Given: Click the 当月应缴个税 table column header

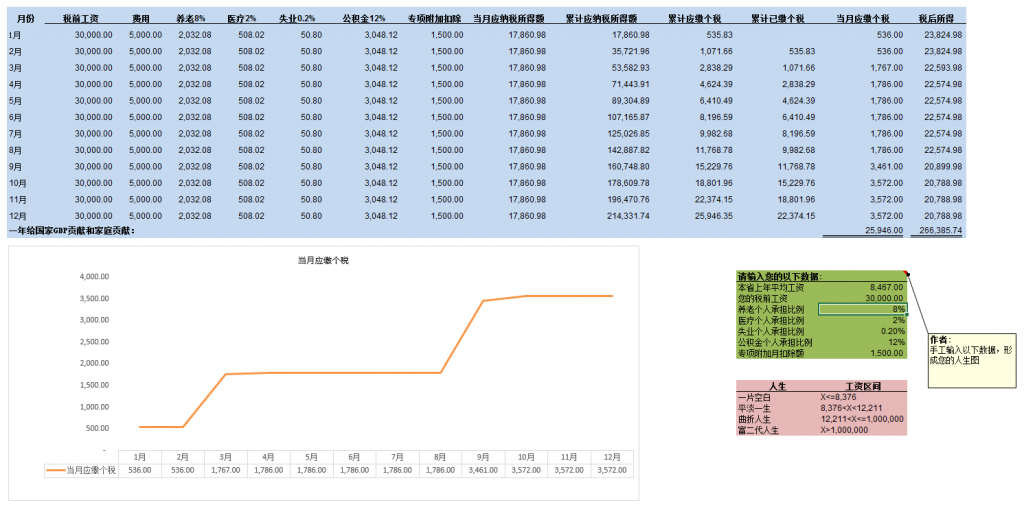Looking at the screenshot, I should click(x=863, y=19).
